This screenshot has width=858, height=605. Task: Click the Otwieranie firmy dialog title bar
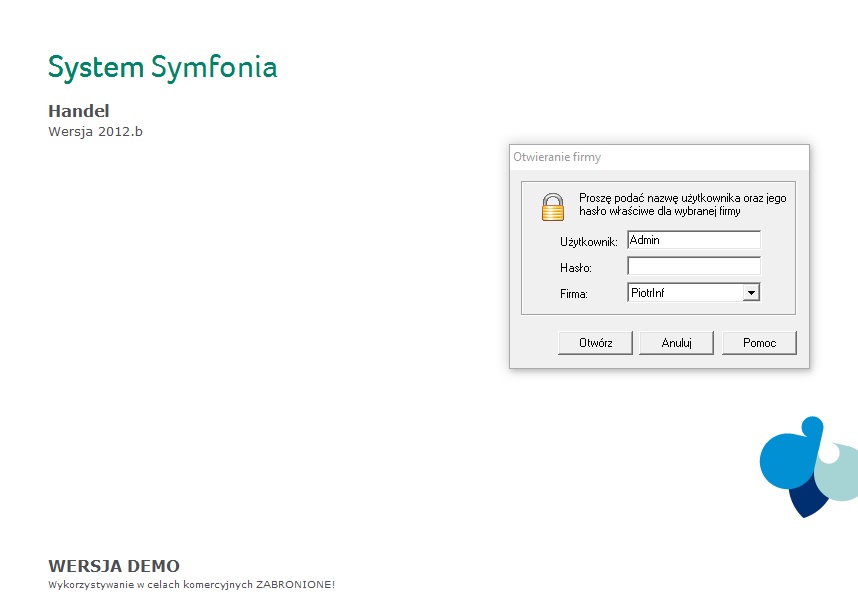coord(659,158)
